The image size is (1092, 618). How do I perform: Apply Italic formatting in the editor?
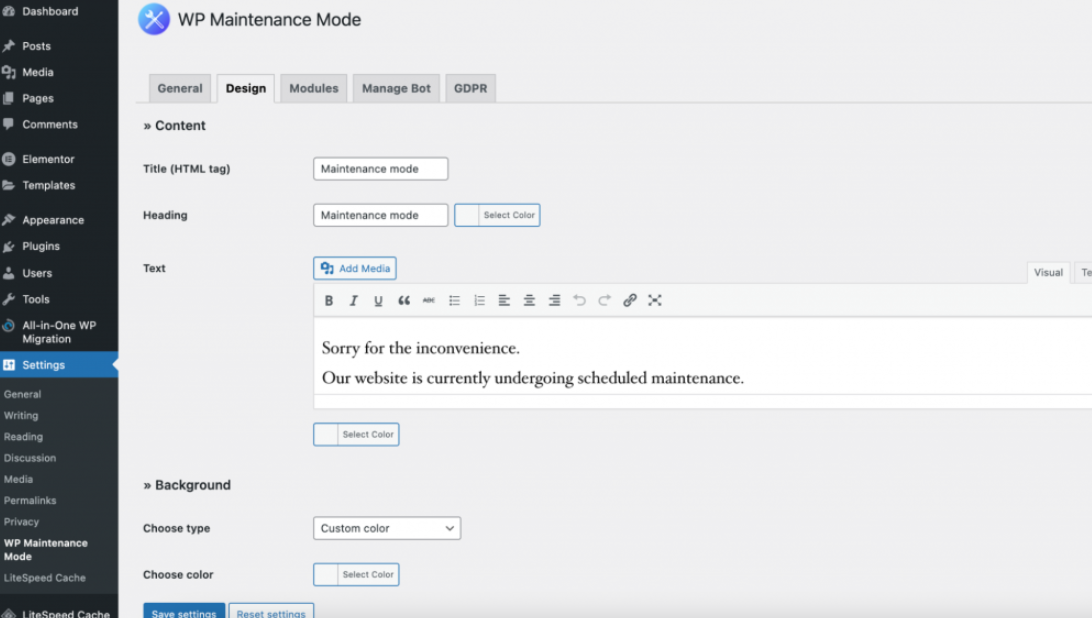(x=354, y=300)
